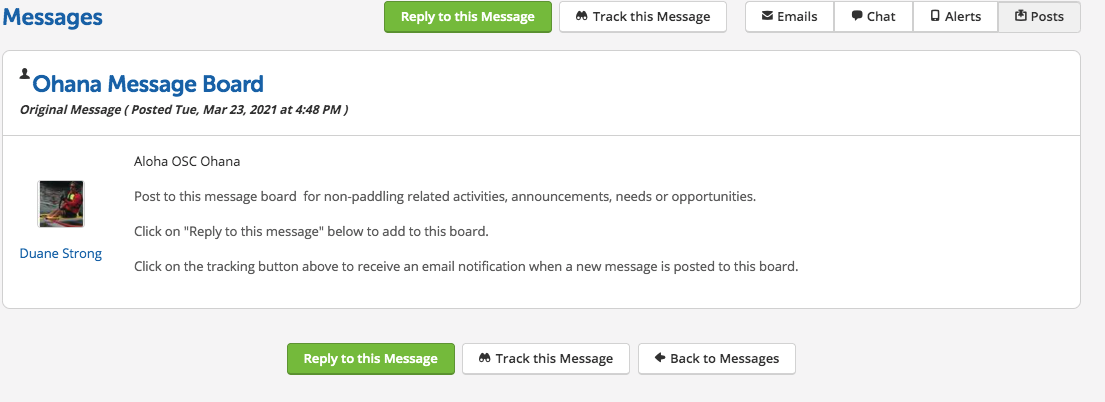Click the envelope icon on the Emails tab
Image resolution: width=1105 pixels, height=402 pixels.
click(767, 17)
